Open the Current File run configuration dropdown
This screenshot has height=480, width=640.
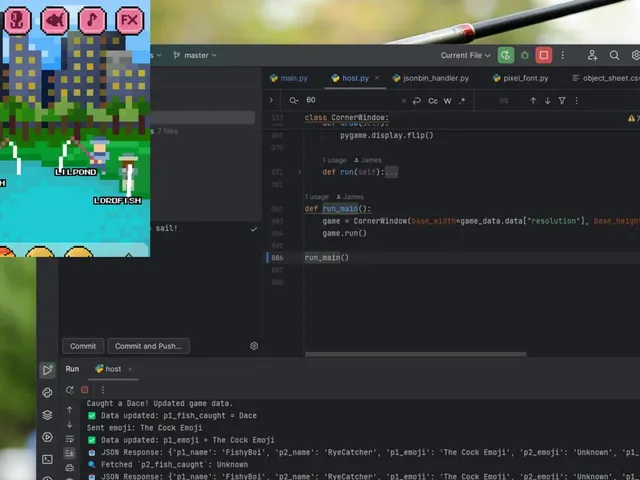pyautogui.click(x=465, y=55)
